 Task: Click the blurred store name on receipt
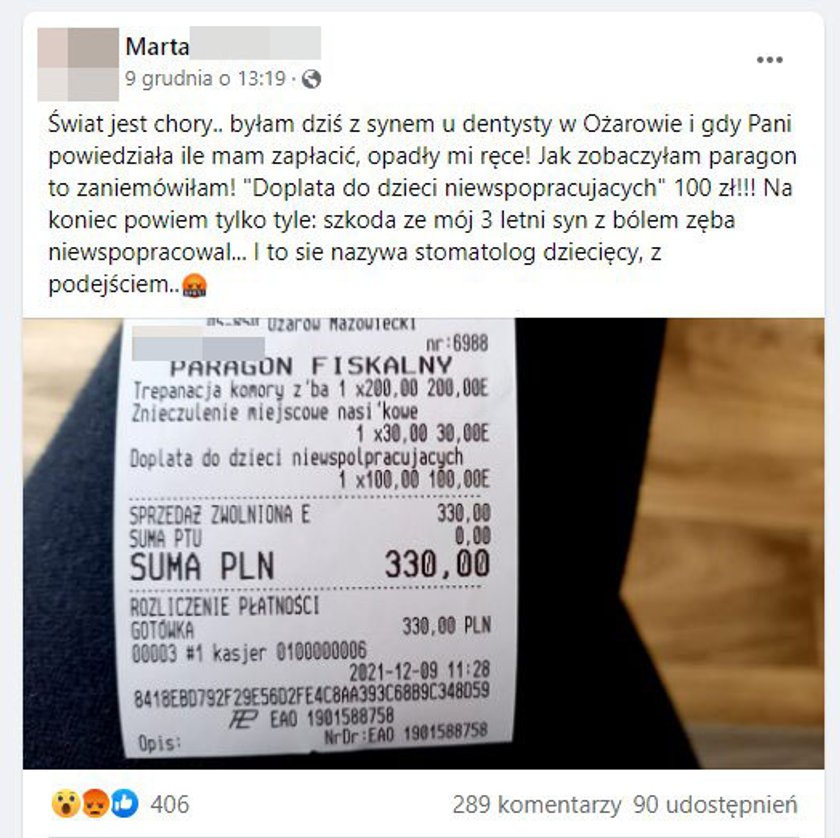click(x=198, y=344)
